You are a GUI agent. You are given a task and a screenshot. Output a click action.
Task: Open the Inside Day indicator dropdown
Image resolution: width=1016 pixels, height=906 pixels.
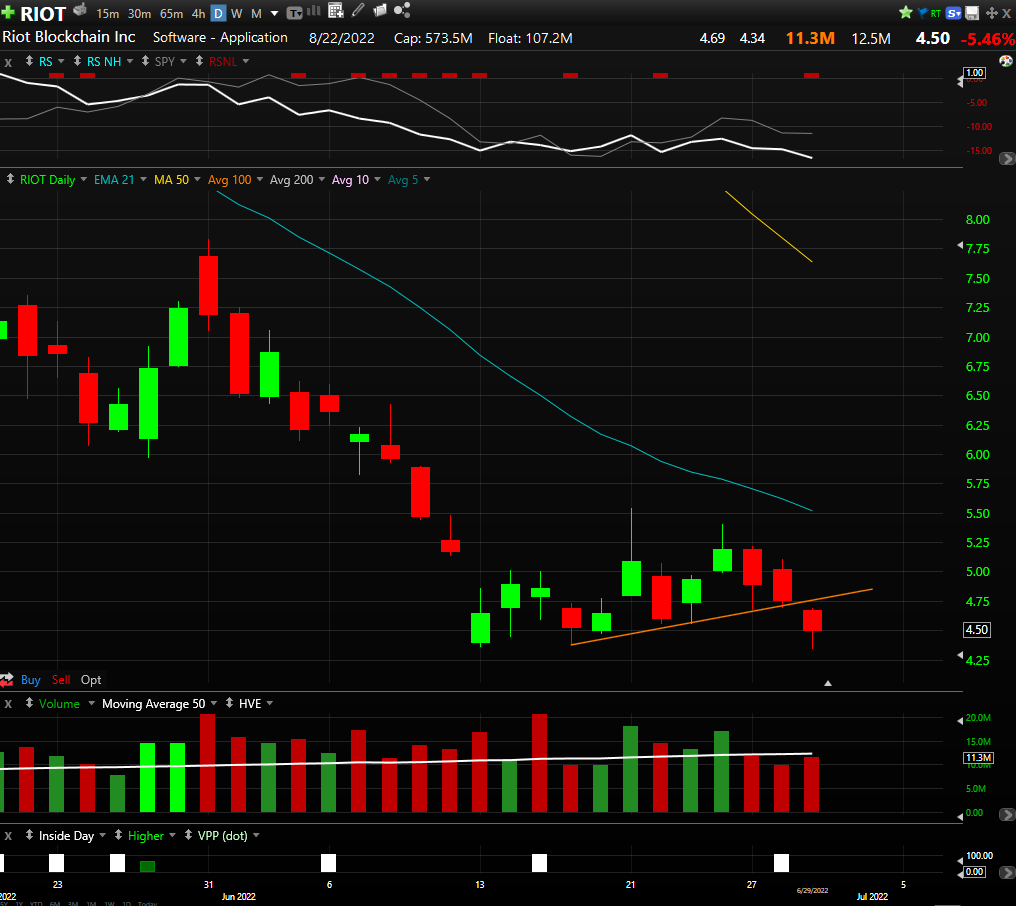(x=102, y=836)
